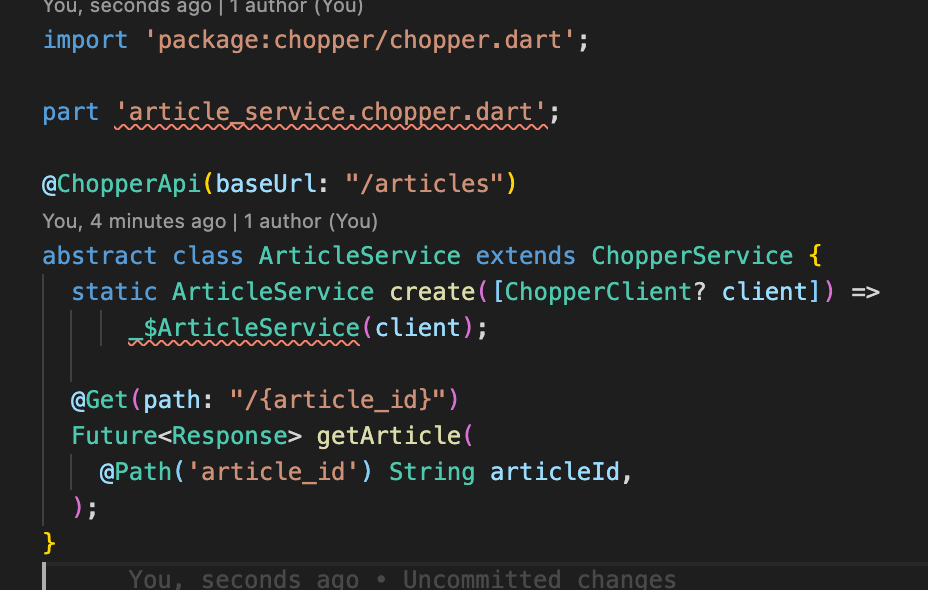Click the error-underlined _$ArticleService call
The height and width of the screenshot is (590, 928).
point(244,328)
